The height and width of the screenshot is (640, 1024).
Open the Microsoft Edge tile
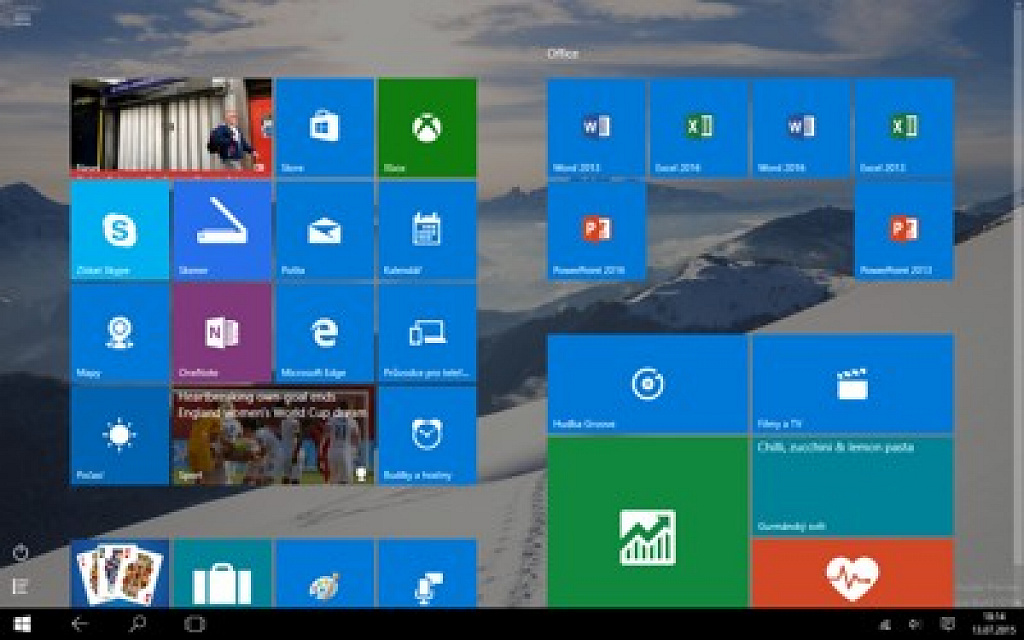click(x=325, y=333)
